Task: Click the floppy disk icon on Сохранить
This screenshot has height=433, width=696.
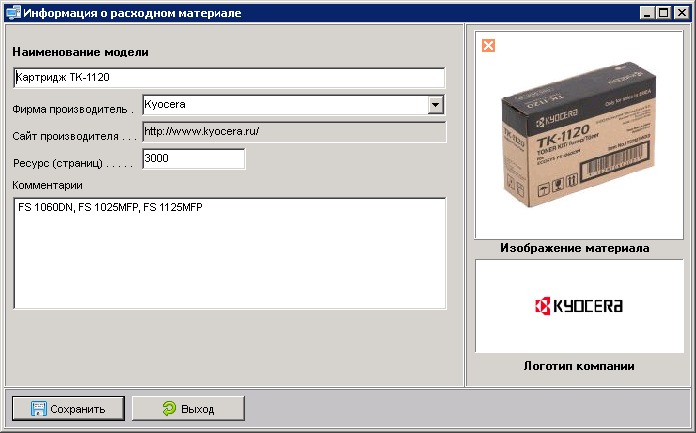Action: coord(39,409)
